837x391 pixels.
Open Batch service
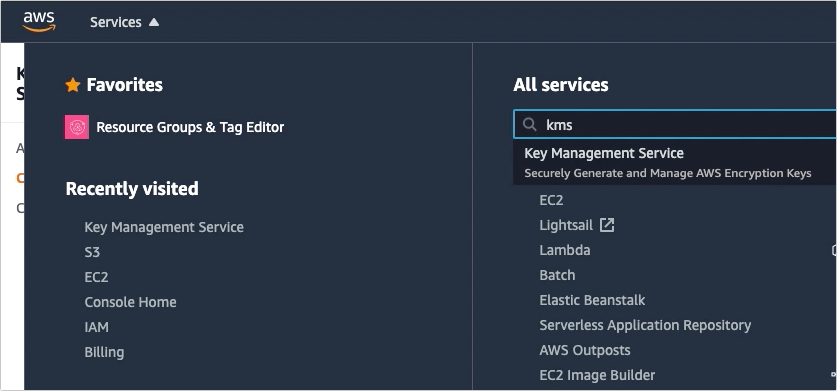click(x=557, y=276)
